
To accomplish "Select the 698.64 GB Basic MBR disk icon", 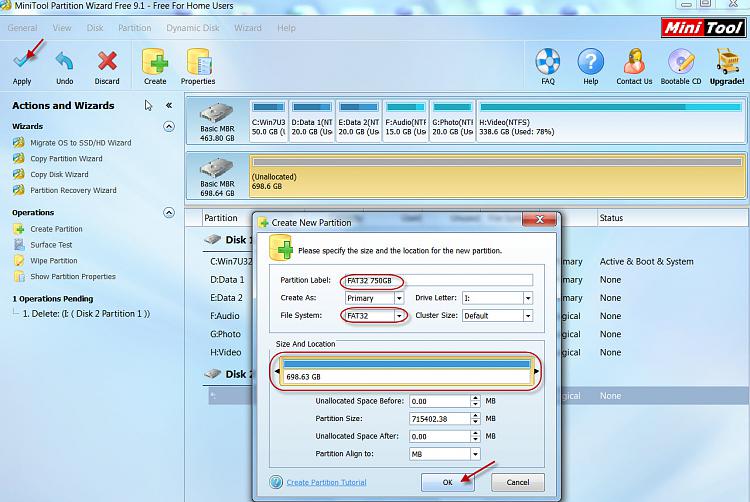I will tap(217, 168).
